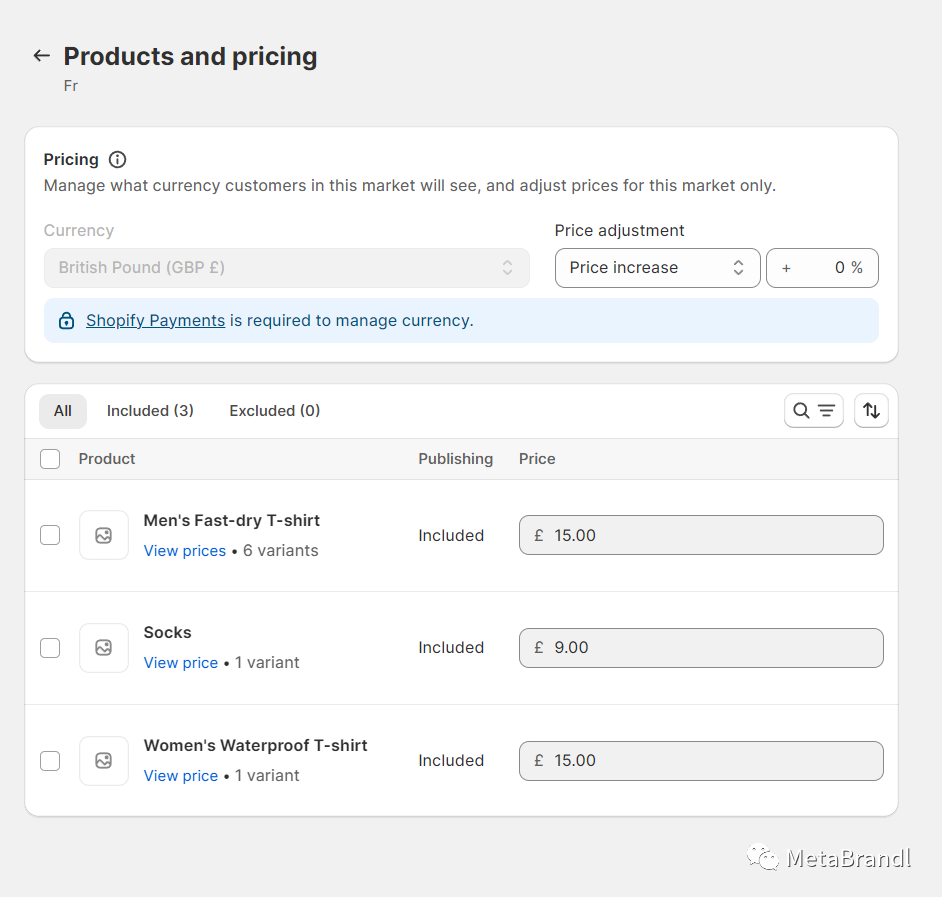
Task: Select the All products tab
Action: coord(63,411)
